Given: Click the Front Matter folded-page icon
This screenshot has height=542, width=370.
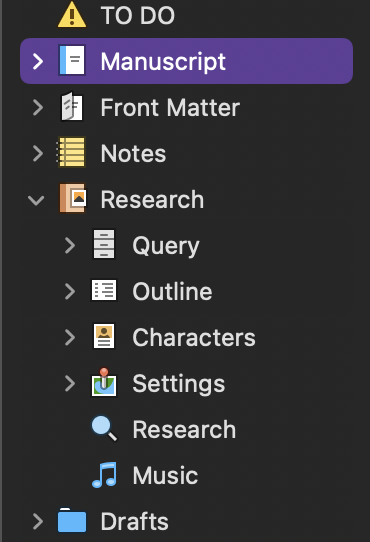Looking at the screenshot, I should pos(72,106).
